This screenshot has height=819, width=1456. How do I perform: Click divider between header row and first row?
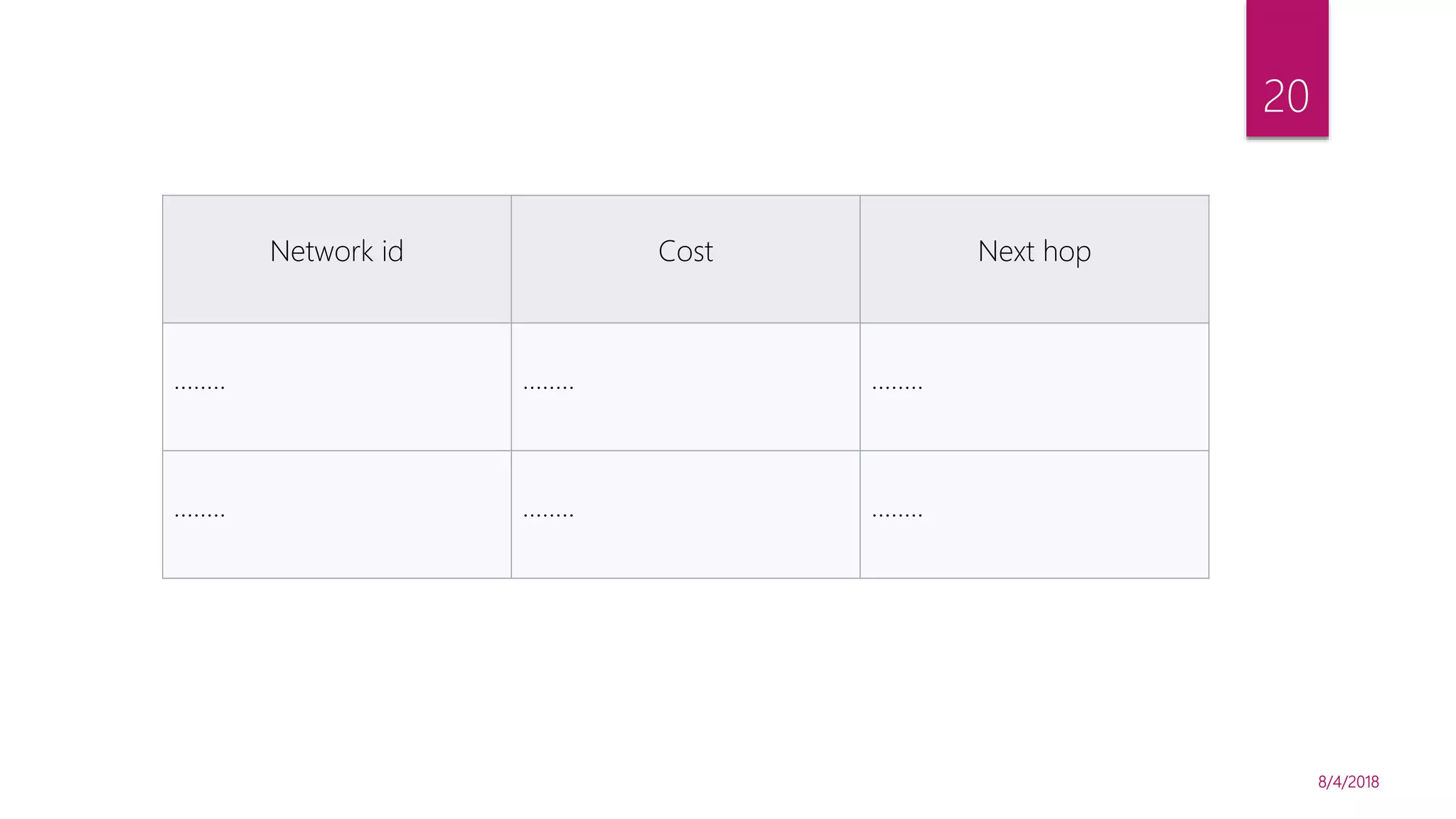coord(685,323)
